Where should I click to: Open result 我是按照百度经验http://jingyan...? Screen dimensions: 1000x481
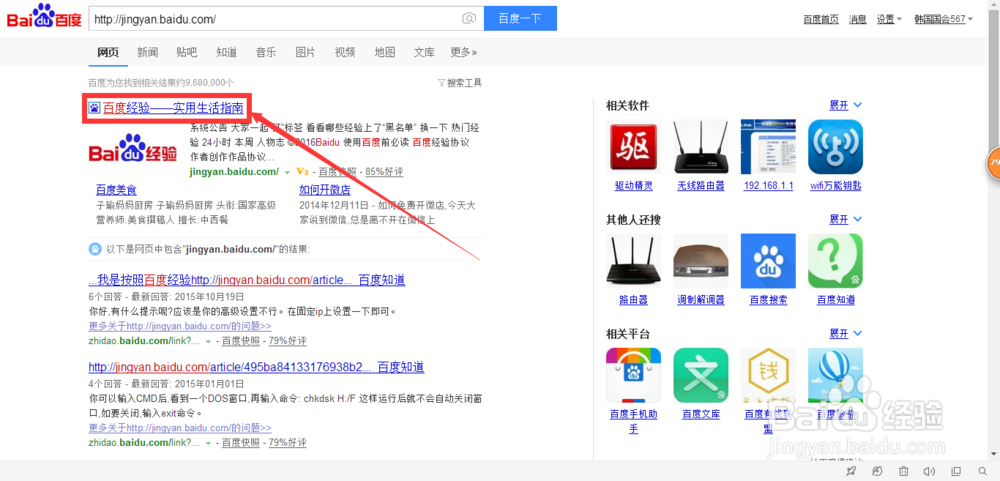click(x=247, y=280)
